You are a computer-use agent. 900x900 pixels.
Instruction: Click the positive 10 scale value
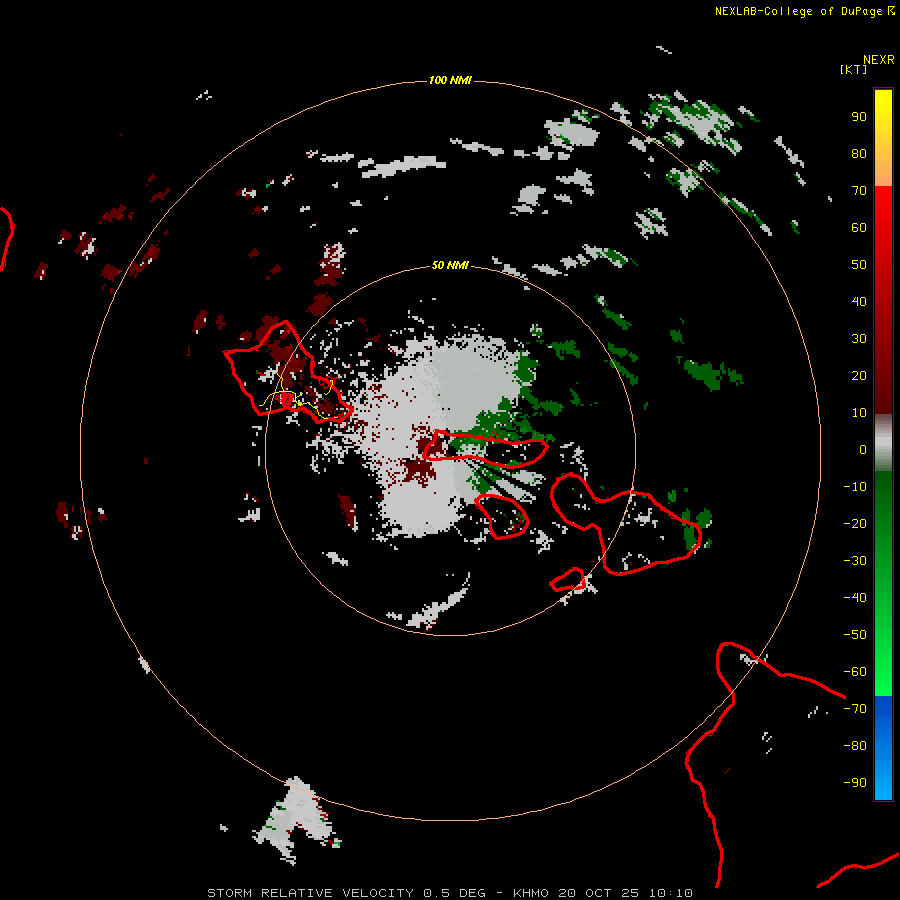859,413
